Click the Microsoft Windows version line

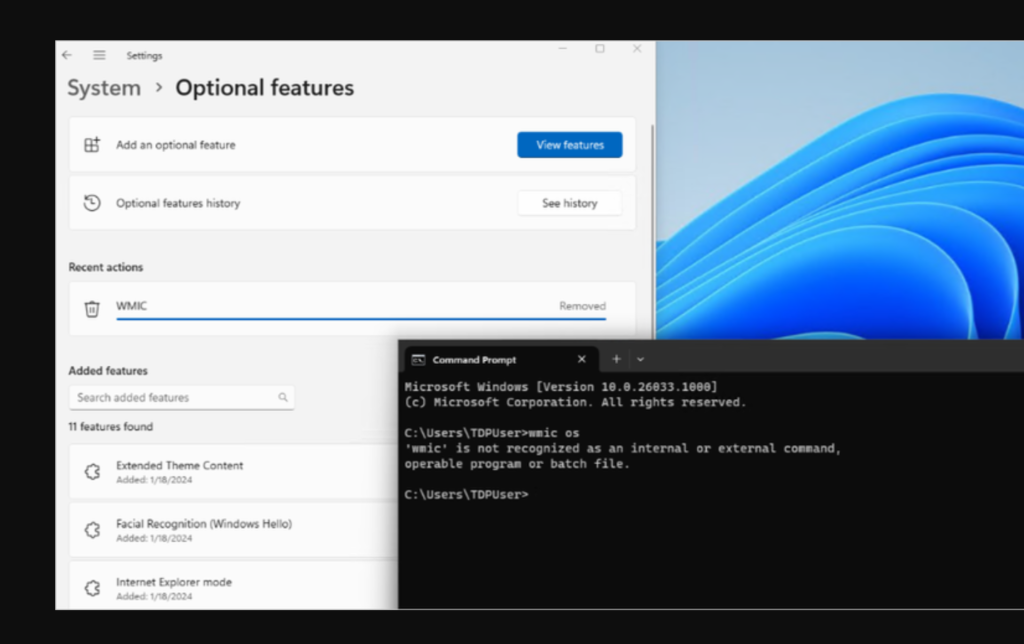point(561,387)
